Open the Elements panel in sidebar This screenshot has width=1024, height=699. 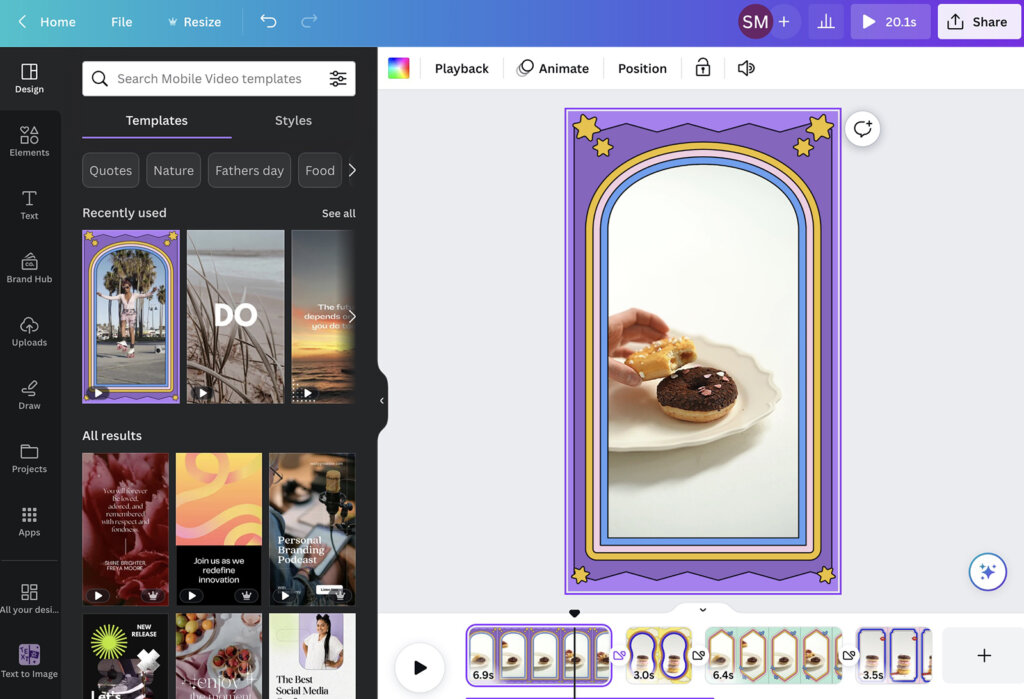[x=29, y=140]
